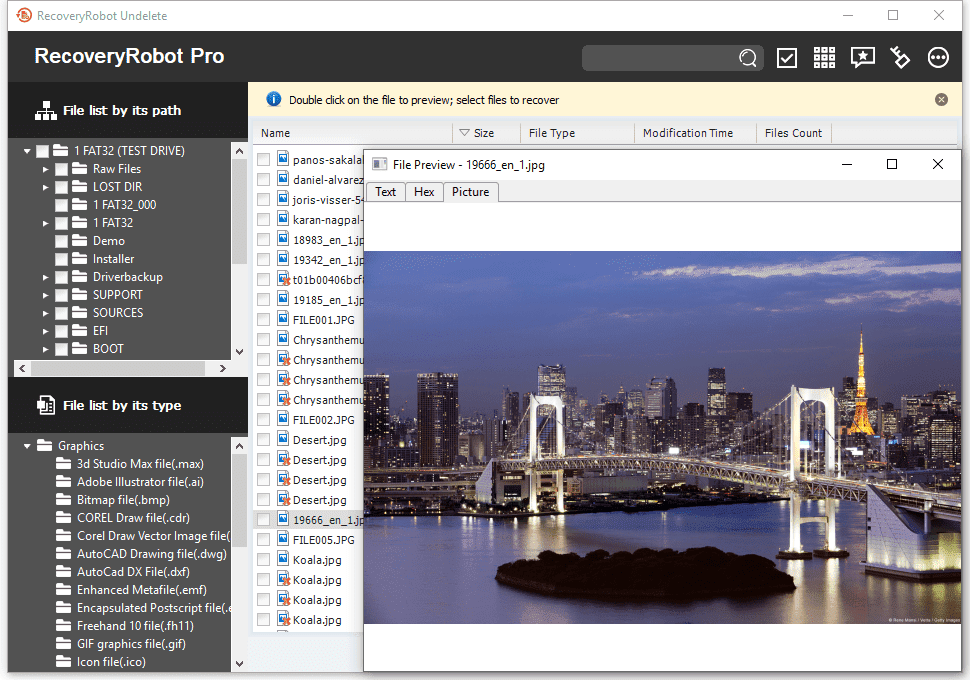Tick the checkbox for FILE001.JPG

click(264, 319)
